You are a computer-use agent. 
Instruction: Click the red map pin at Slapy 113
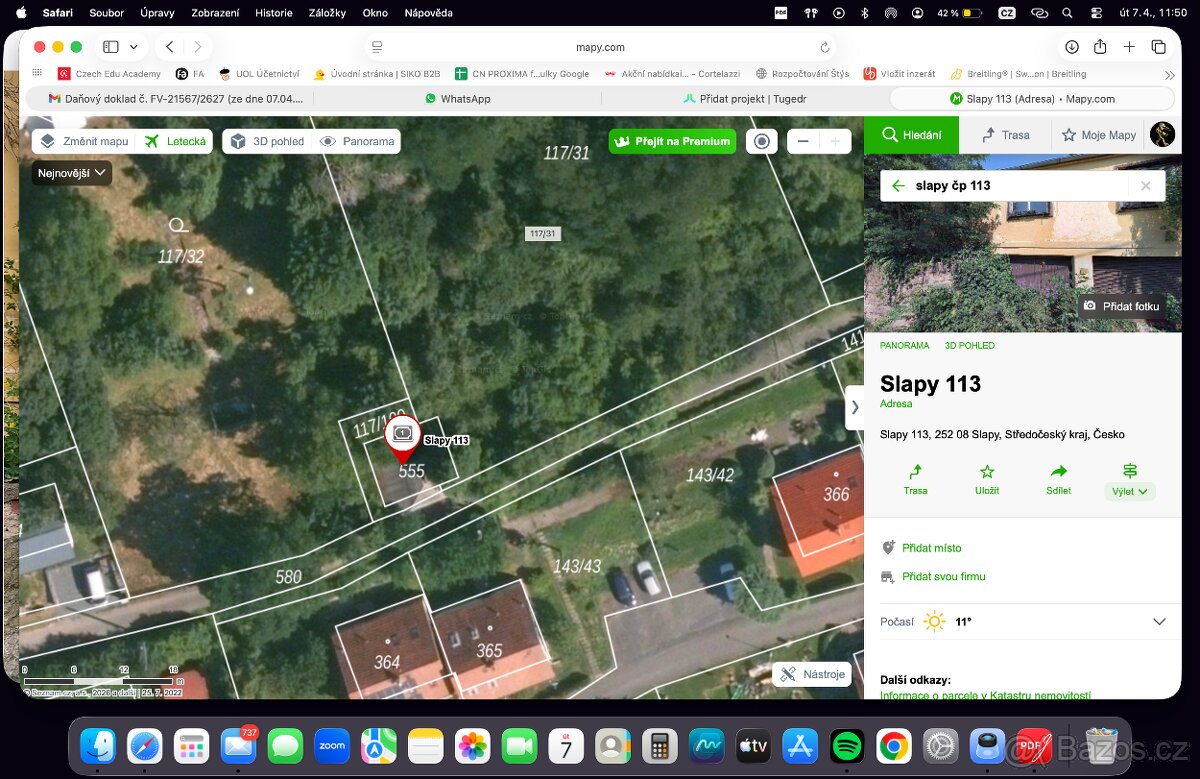[402, 438]
